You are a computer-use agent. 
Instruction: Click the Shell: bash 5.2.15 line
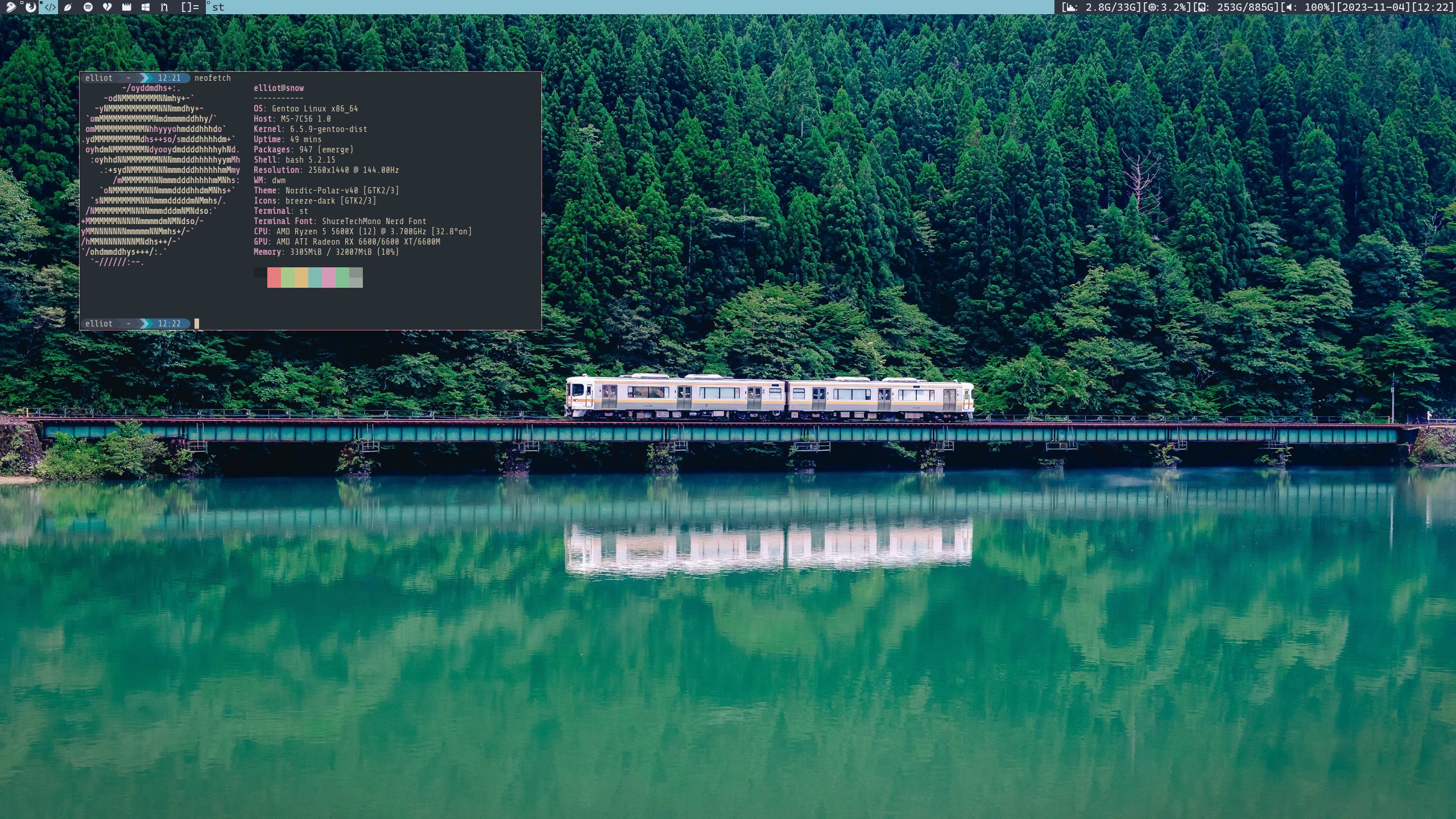pos(295,160)
